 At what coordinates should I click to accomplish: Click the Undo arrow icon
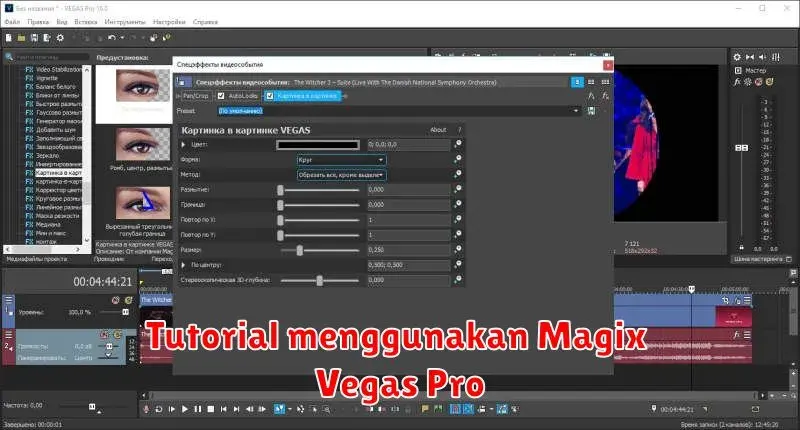click(112, 38)
